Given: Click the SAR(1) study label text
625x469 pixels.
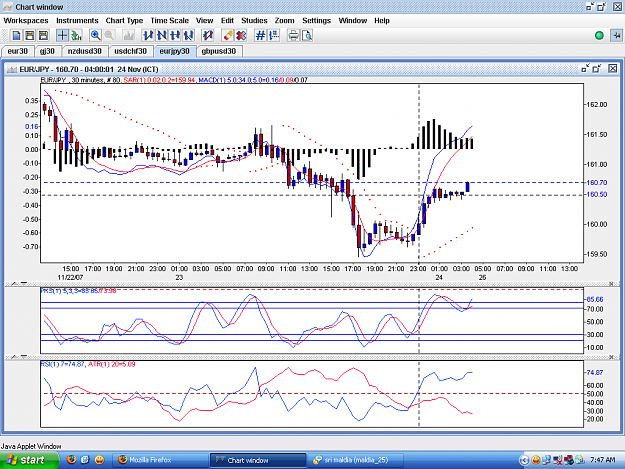Looking at the screenshot, I should coord(159,80).
